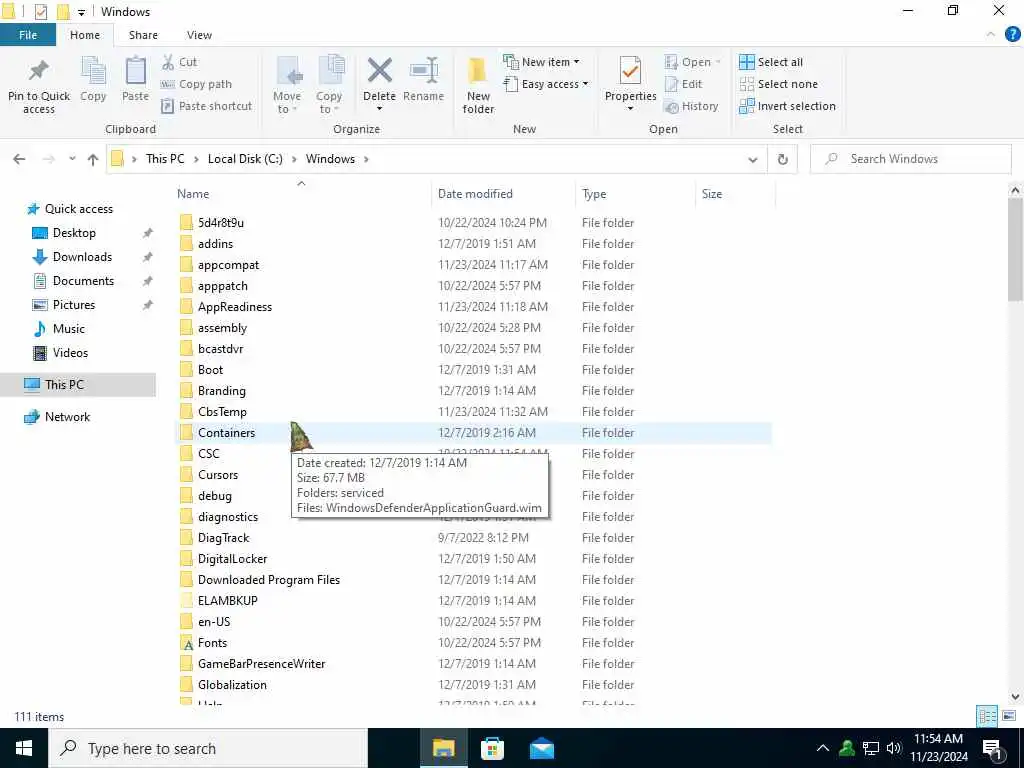Switch to Details view icon in status bar
The image size is (1024, 768).
[987, 716]
